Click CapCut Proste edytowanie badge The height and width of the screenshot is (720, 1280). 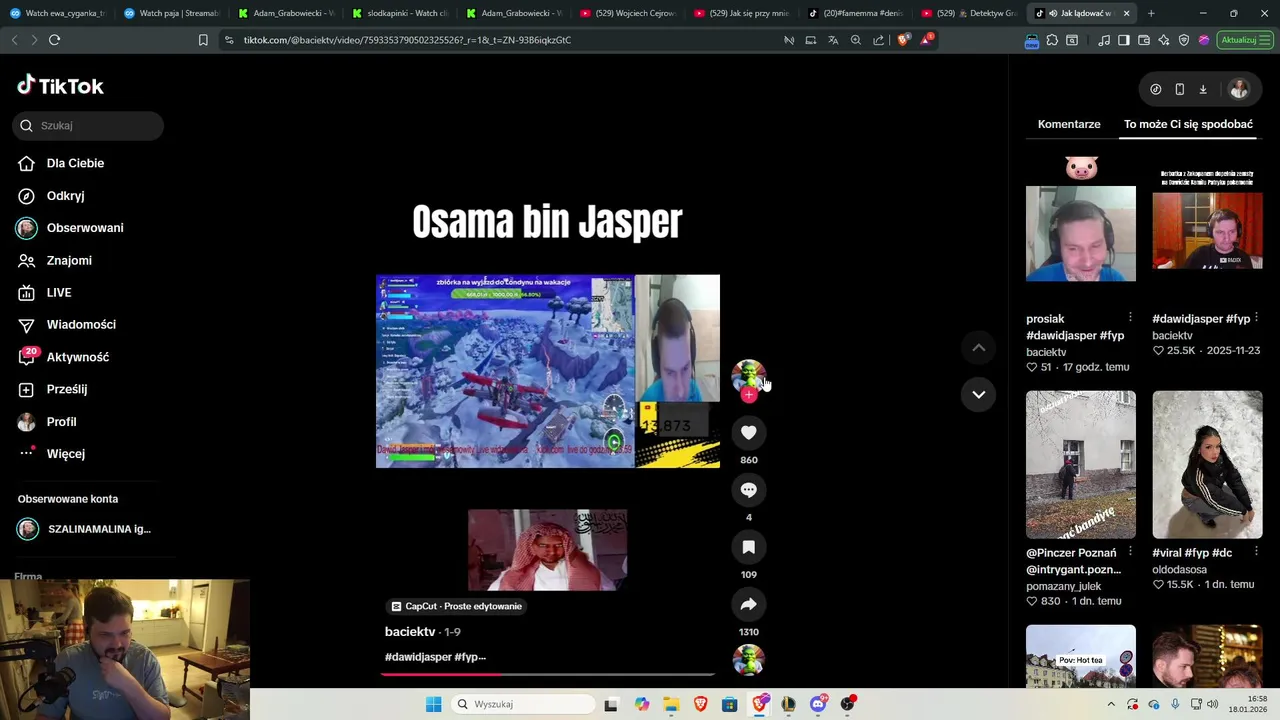tap(456, 606)
